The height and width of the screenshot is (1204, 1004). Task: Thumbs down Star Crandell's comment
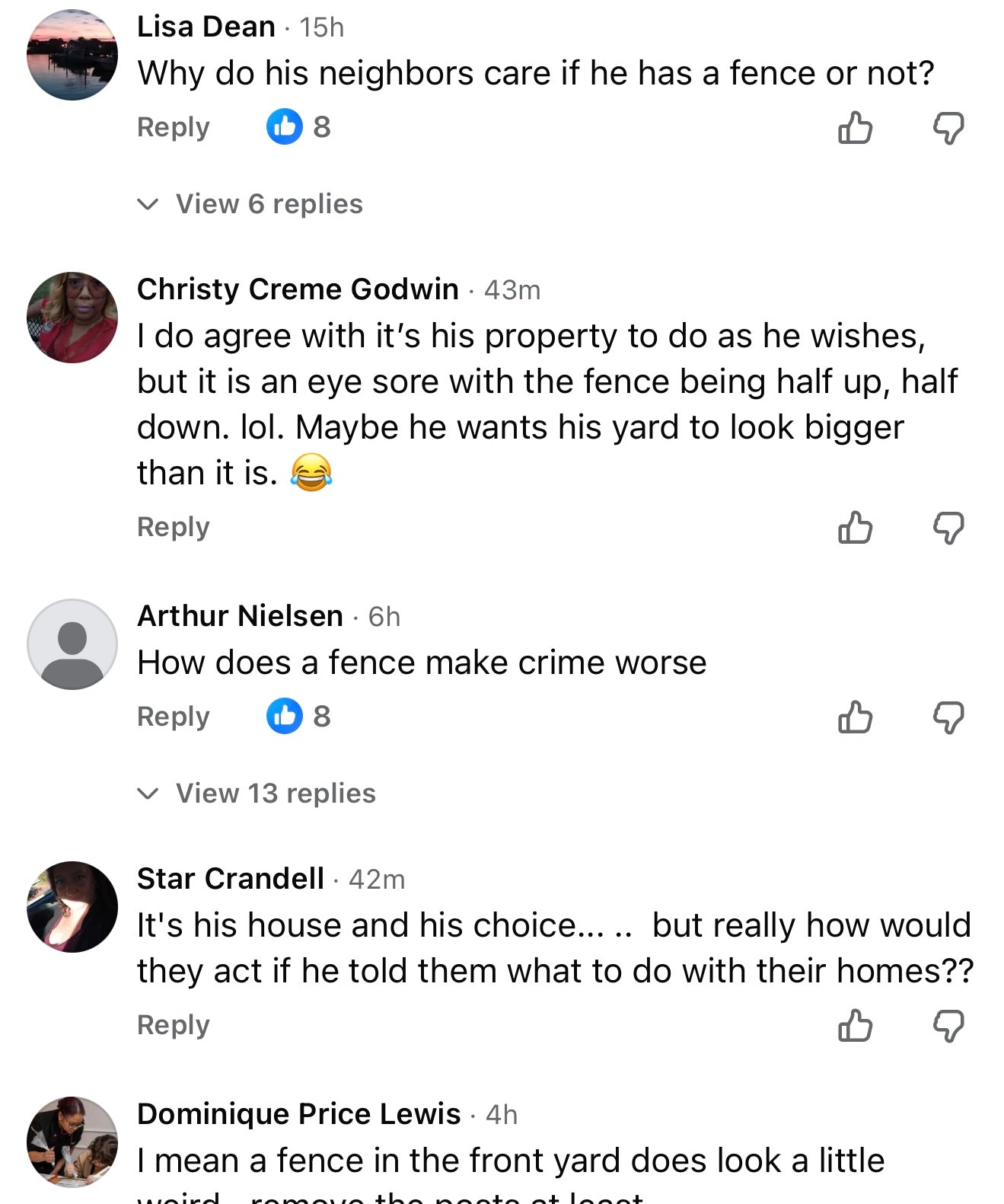point(948,1026)
